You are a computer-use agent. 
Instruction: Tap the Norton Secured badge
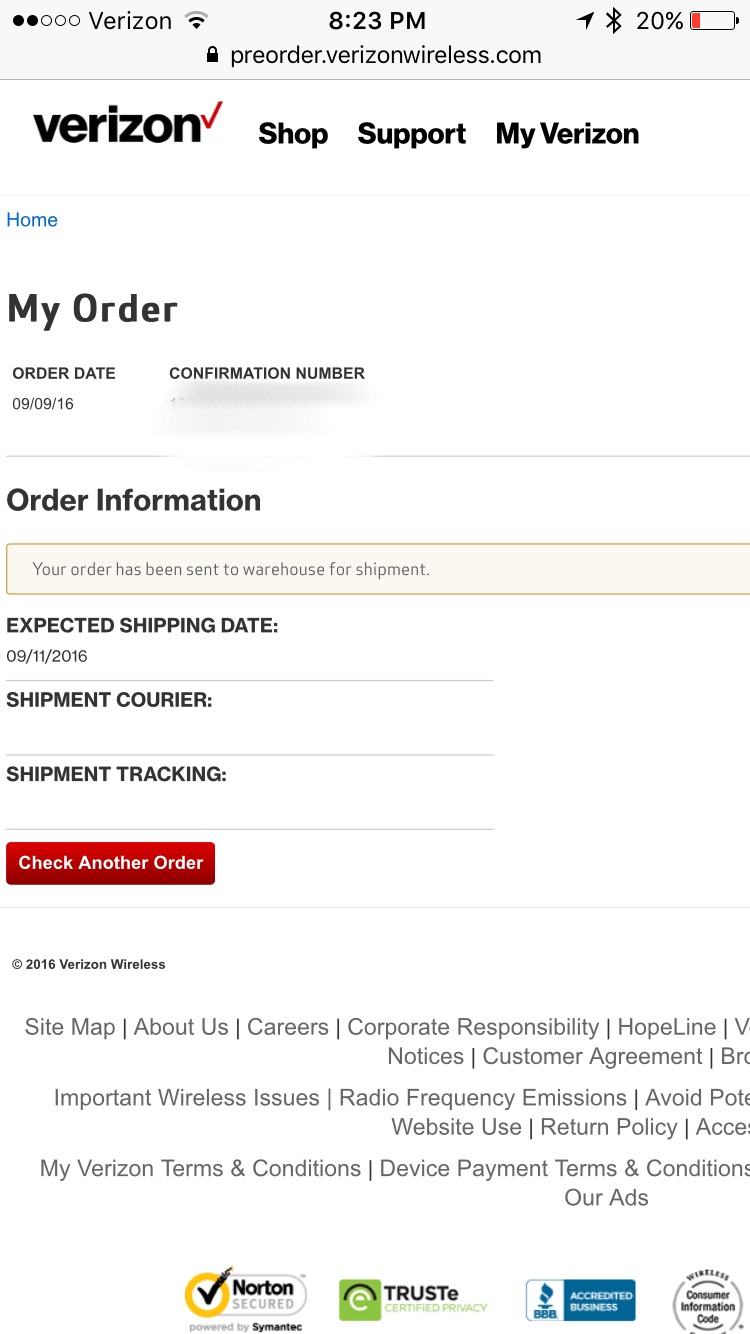point(246,1298)
